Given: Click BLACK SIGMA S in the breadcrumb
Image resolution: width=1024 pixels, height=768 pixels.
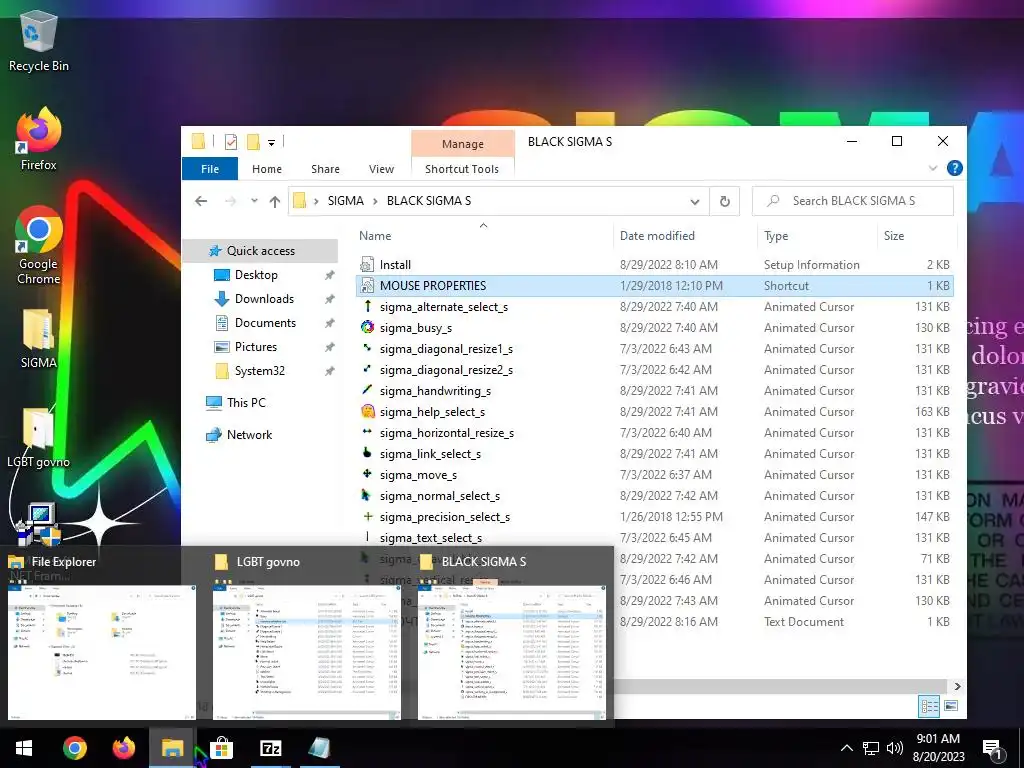Looking at the screenshot, I should (x=428, y=201).
